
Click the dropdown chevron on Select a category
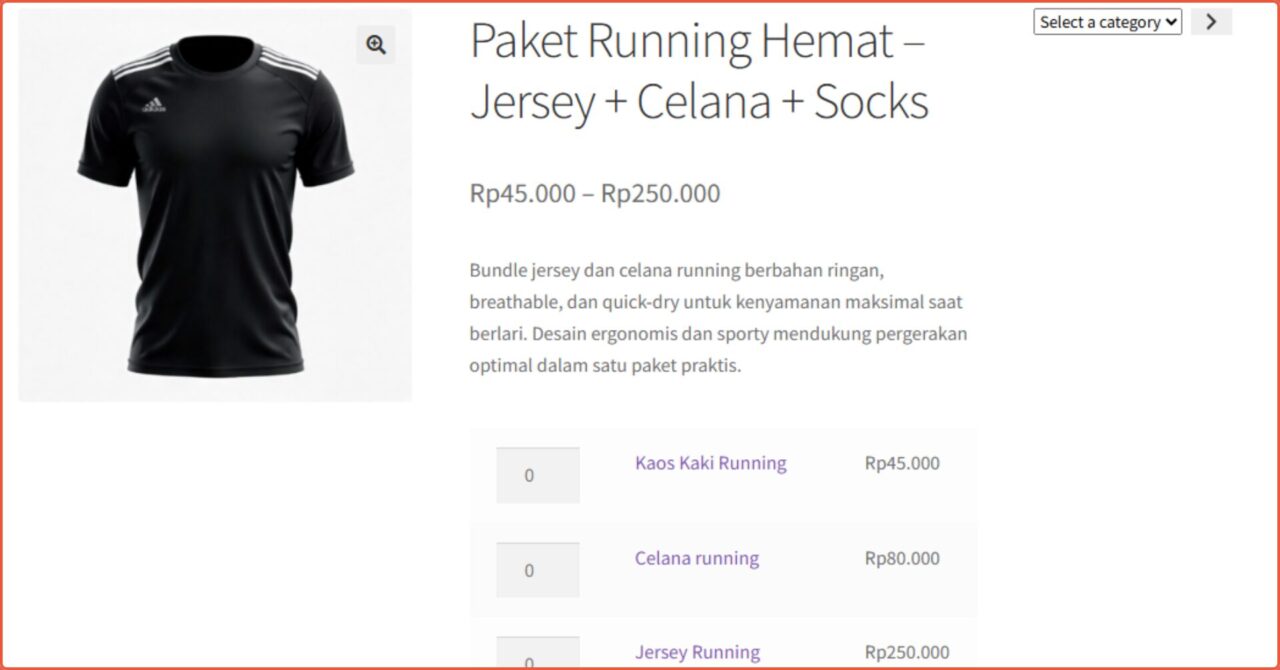[x=1170, y=21]
